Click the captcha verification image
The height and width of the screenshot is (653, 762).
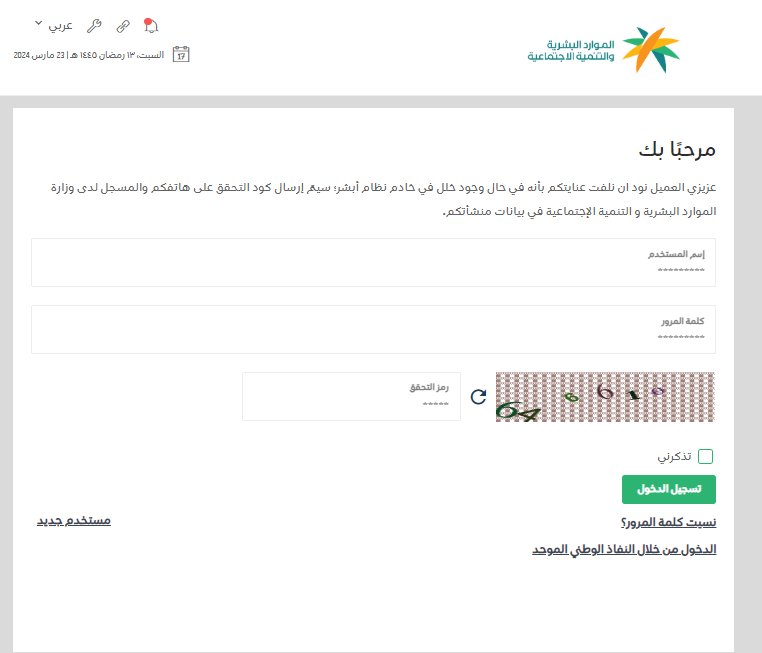coord(605,397)
